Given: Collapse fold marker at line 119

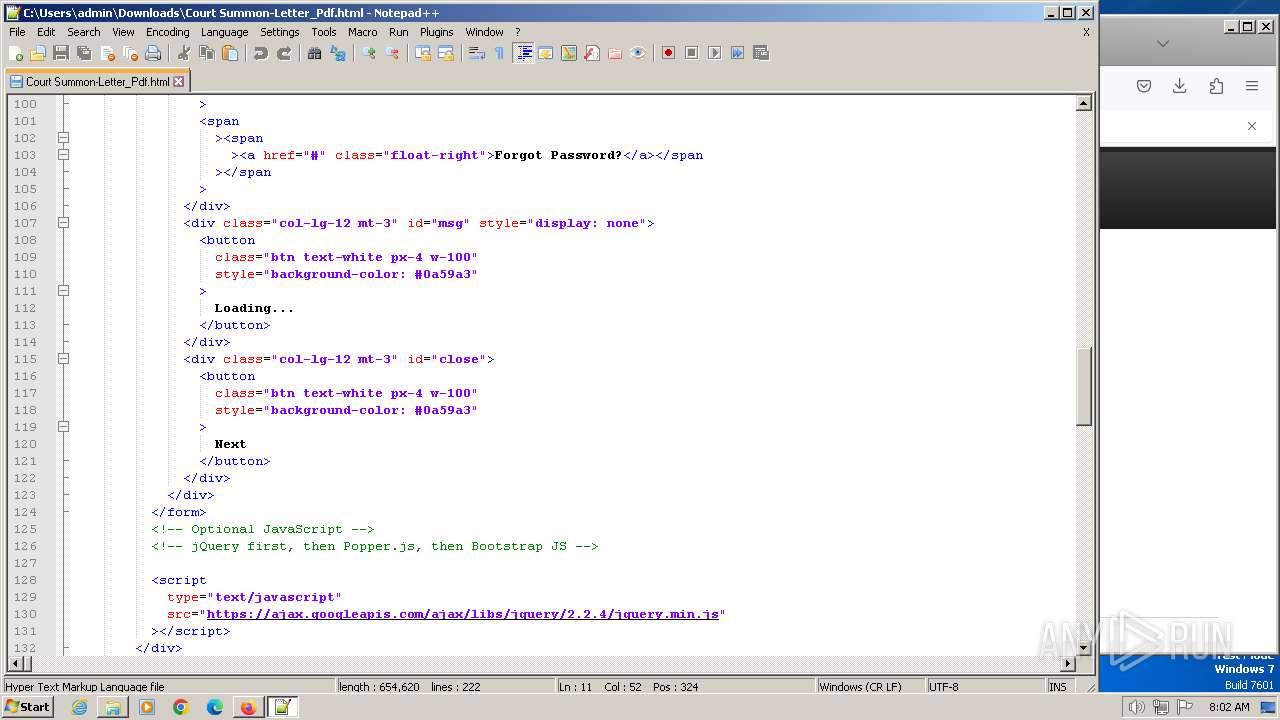Looking at the screenshot, I should [x=63, y=427].
